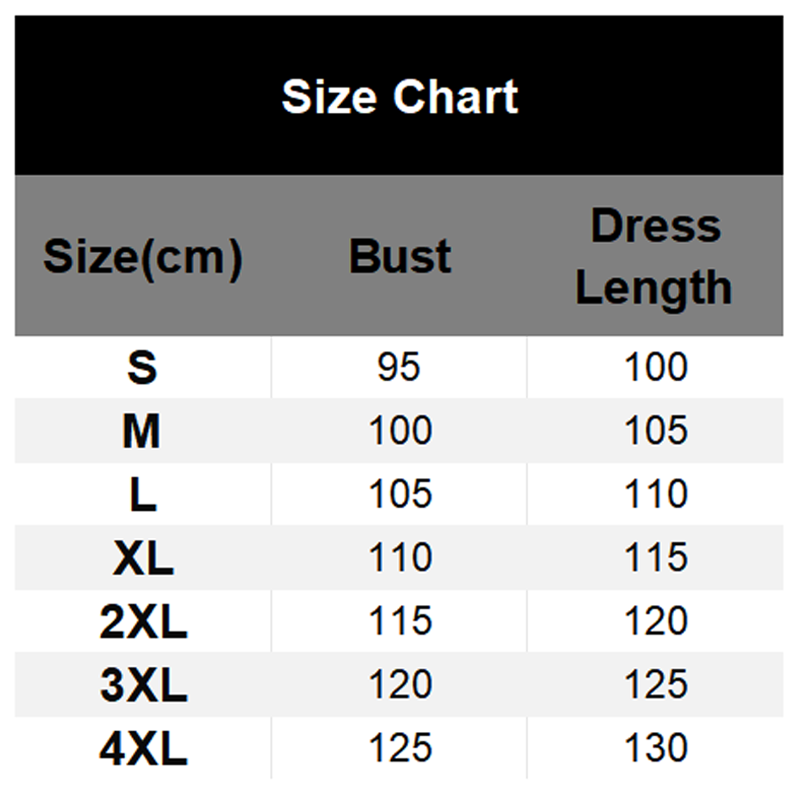Image resolution: width=800 pixels, height=800 pixels.
Task: Select the Size(cm) column header
Action: 143,258
